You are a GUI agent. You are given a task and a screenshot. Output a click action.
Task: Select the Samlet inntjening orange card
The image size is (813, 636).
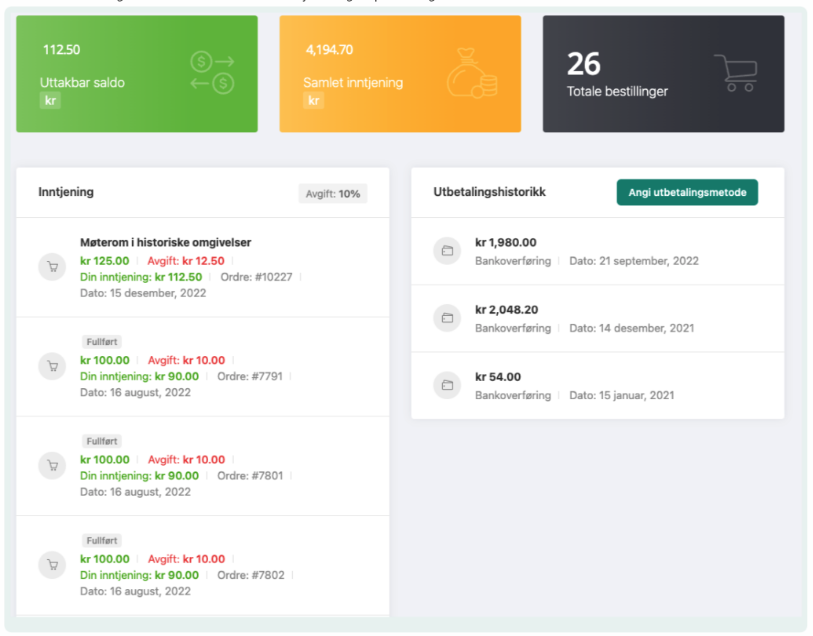(399, 74)
